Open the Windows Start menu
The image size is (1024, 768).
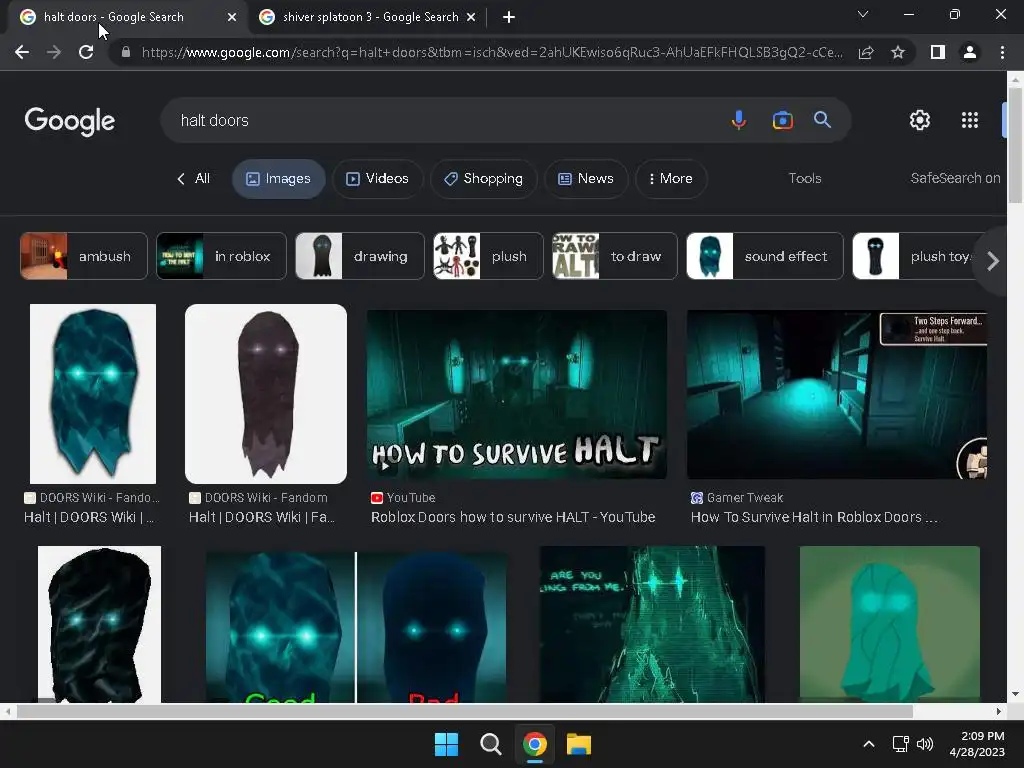(x=447, y=744)
